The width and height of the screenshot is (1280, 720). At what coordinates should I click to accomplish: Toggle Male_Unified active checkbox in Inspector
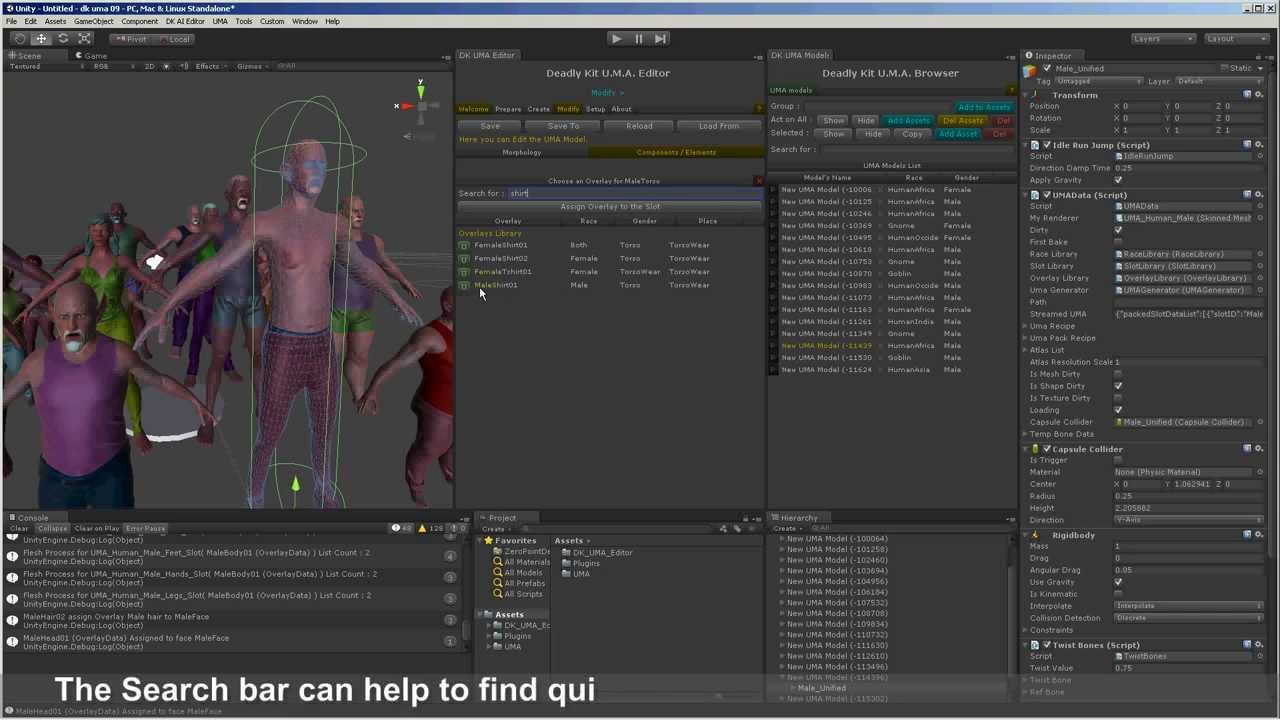[1047, 69]
